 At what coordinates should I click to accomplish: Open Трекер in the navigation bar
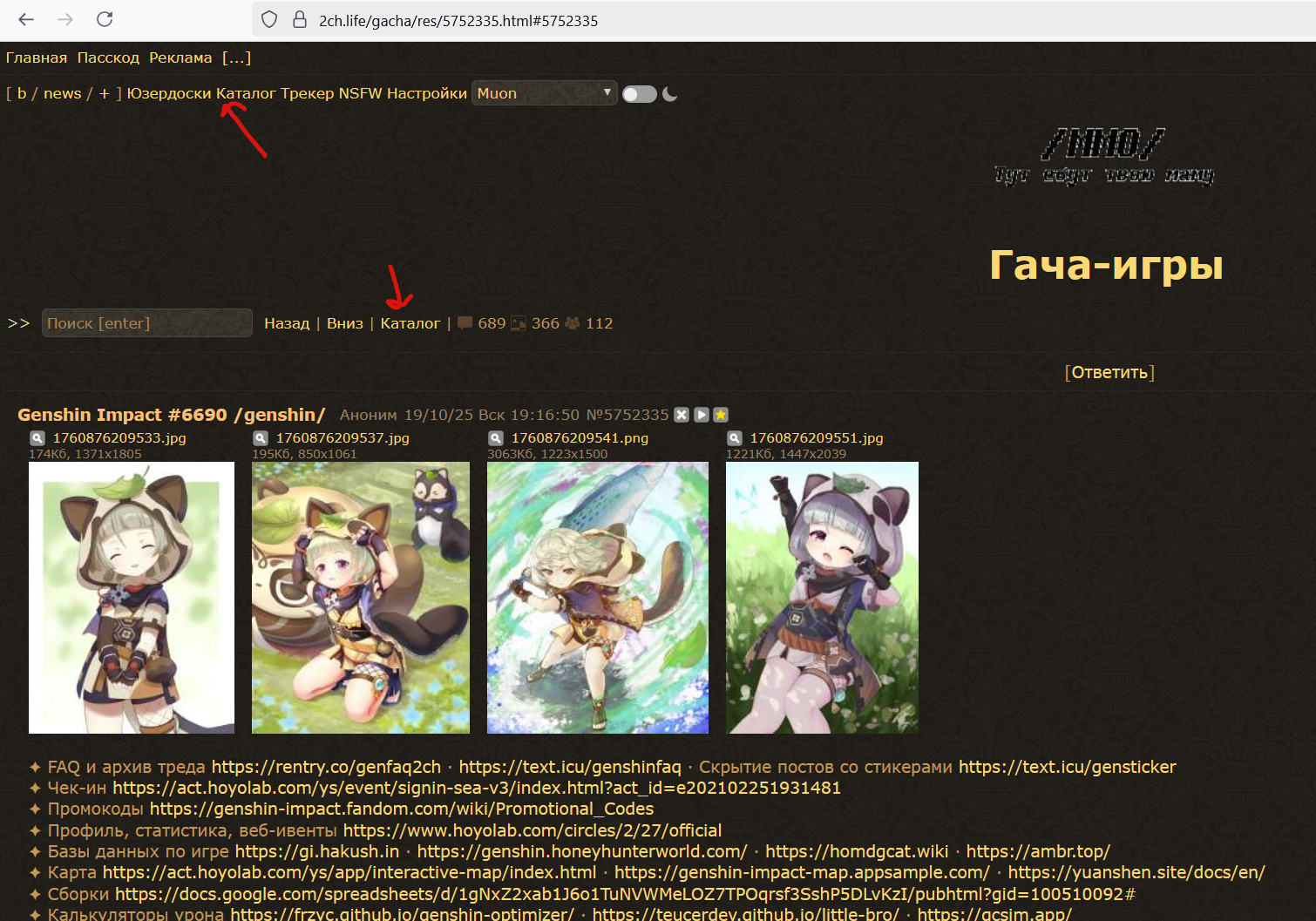coord(308,93)
